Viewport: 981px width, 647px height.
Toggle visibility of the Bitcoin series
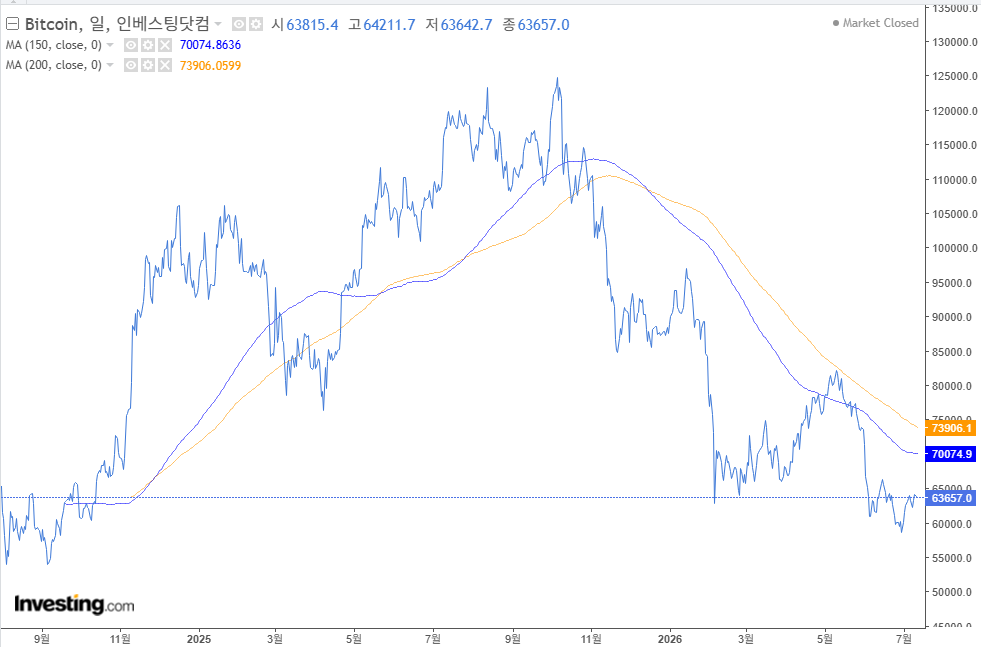(x=239, y=24)
